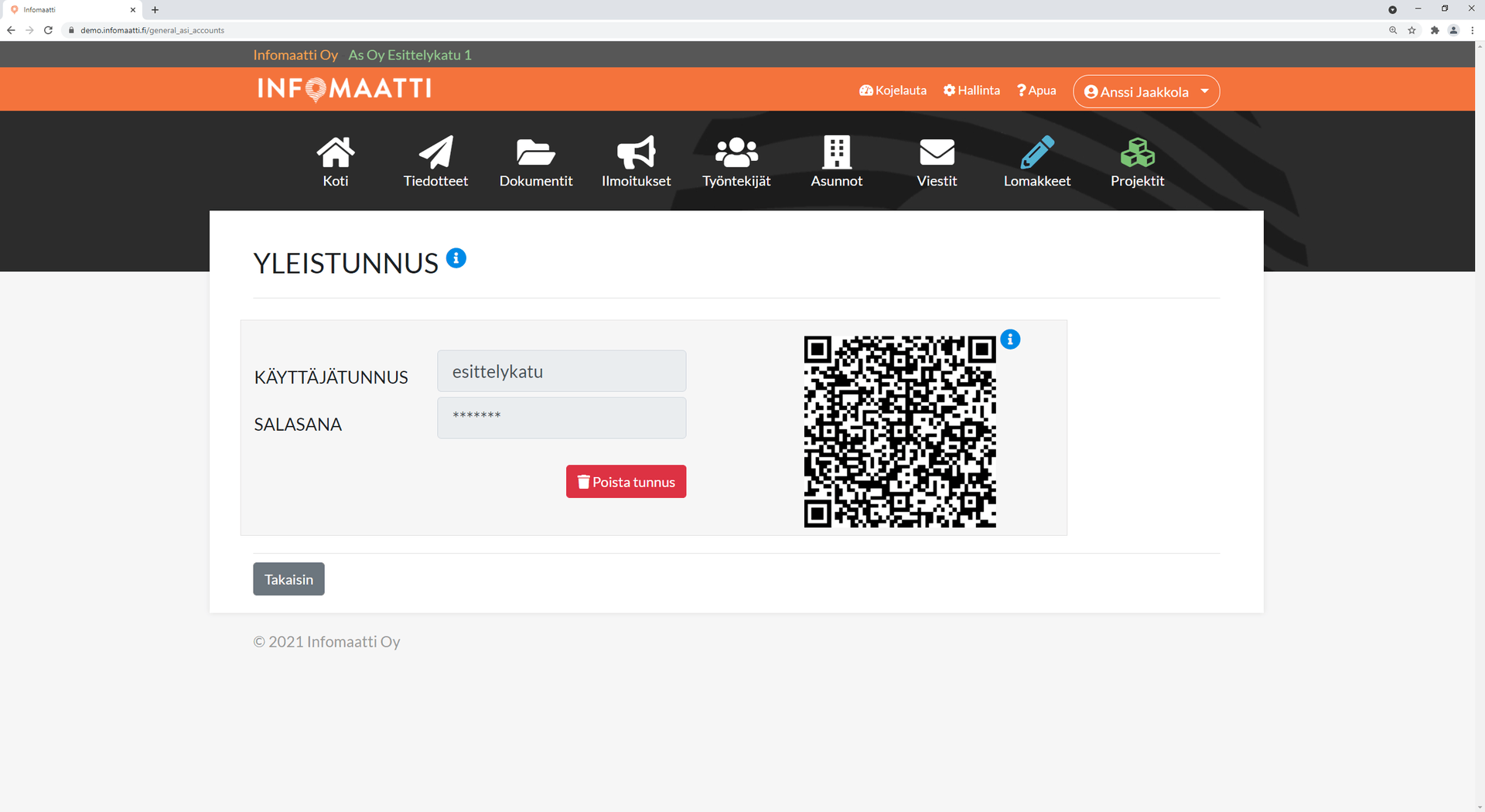Click the address bar URL
Screen dimensions: 1485x812
[x=152, y=30]
